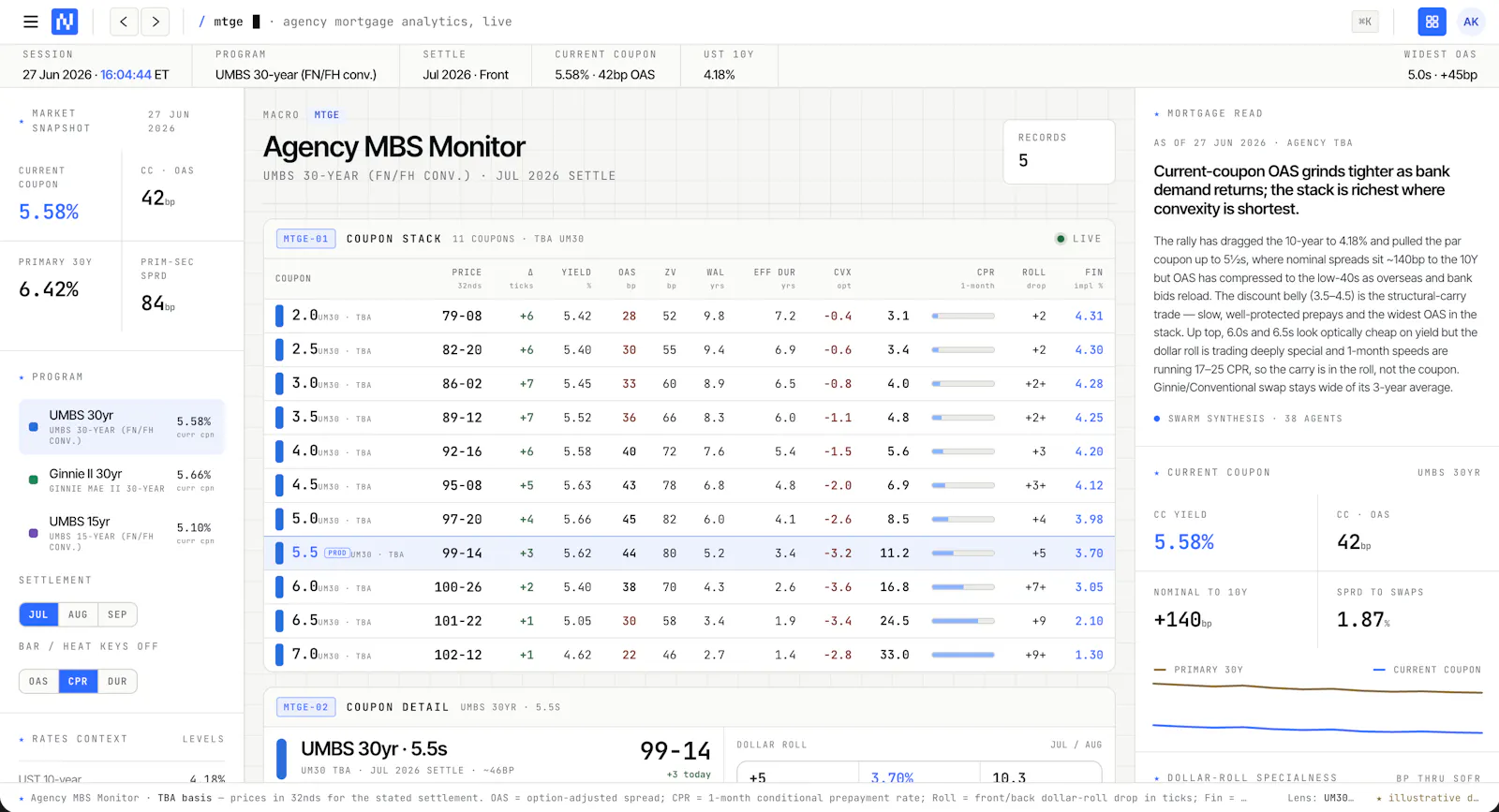Switch settlement to AUG

point(78,614)
